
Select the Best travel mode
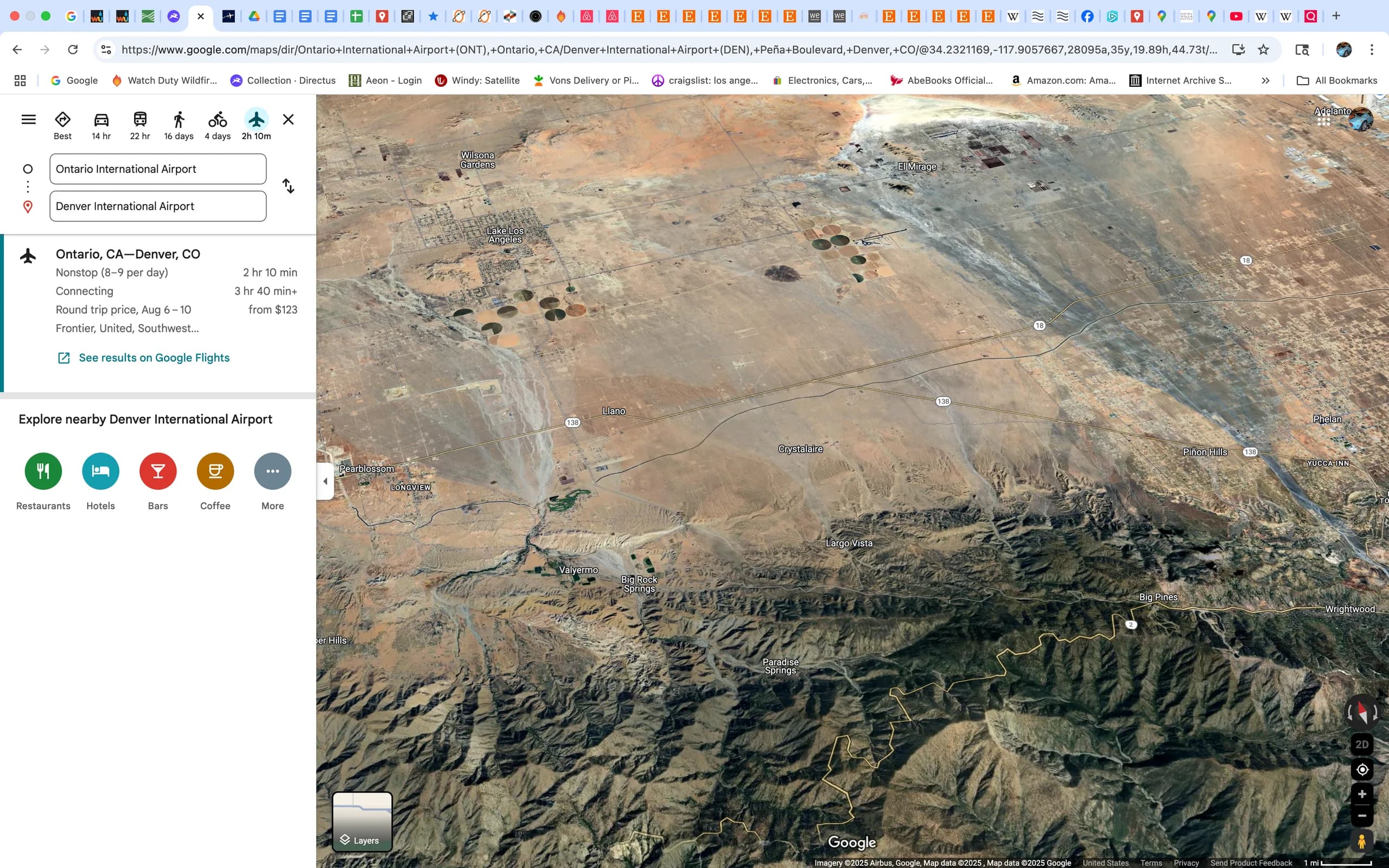62,126
